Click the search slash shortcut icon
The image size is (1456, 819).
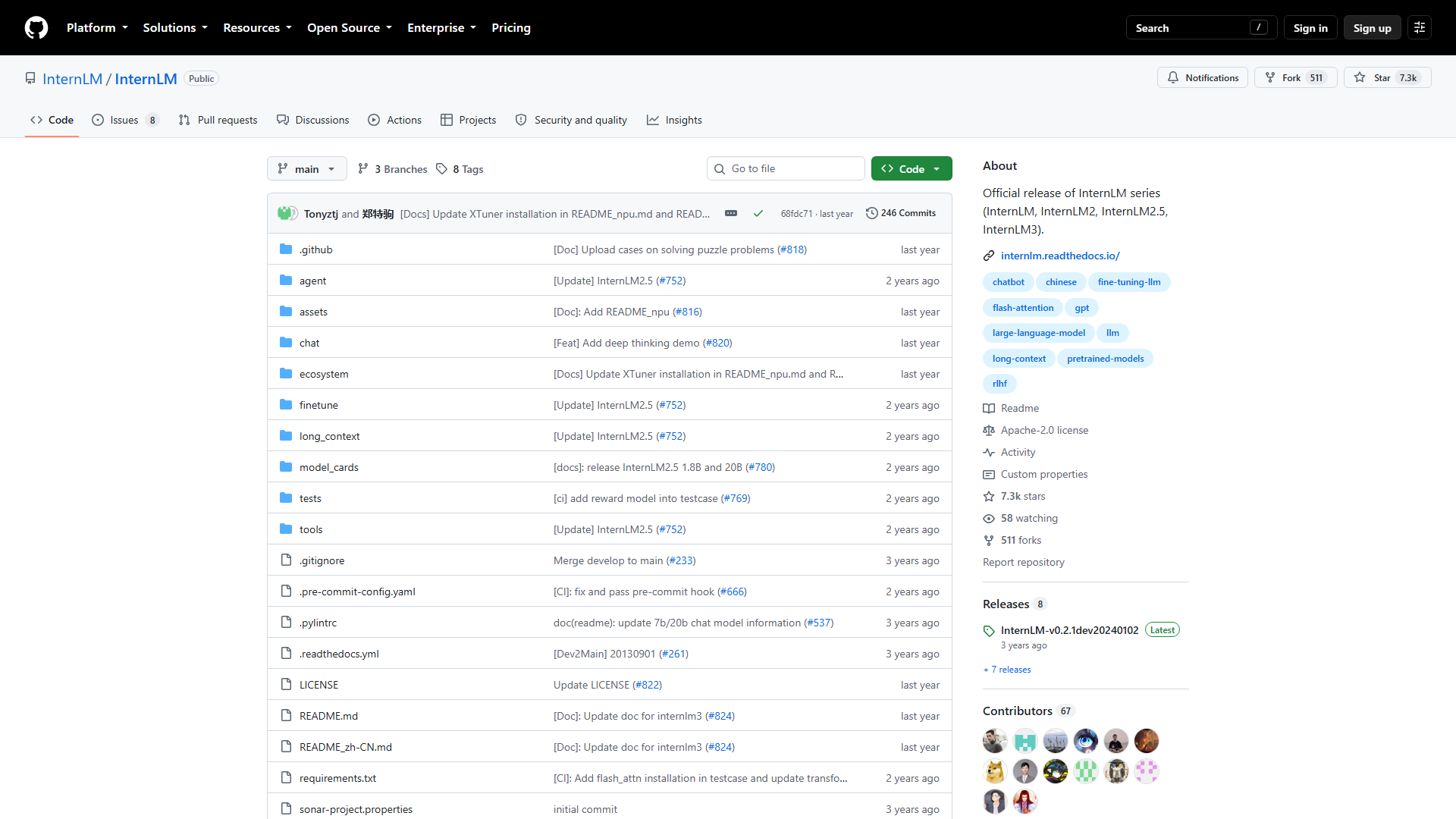pyautogui.click(x=1259, y=27)
